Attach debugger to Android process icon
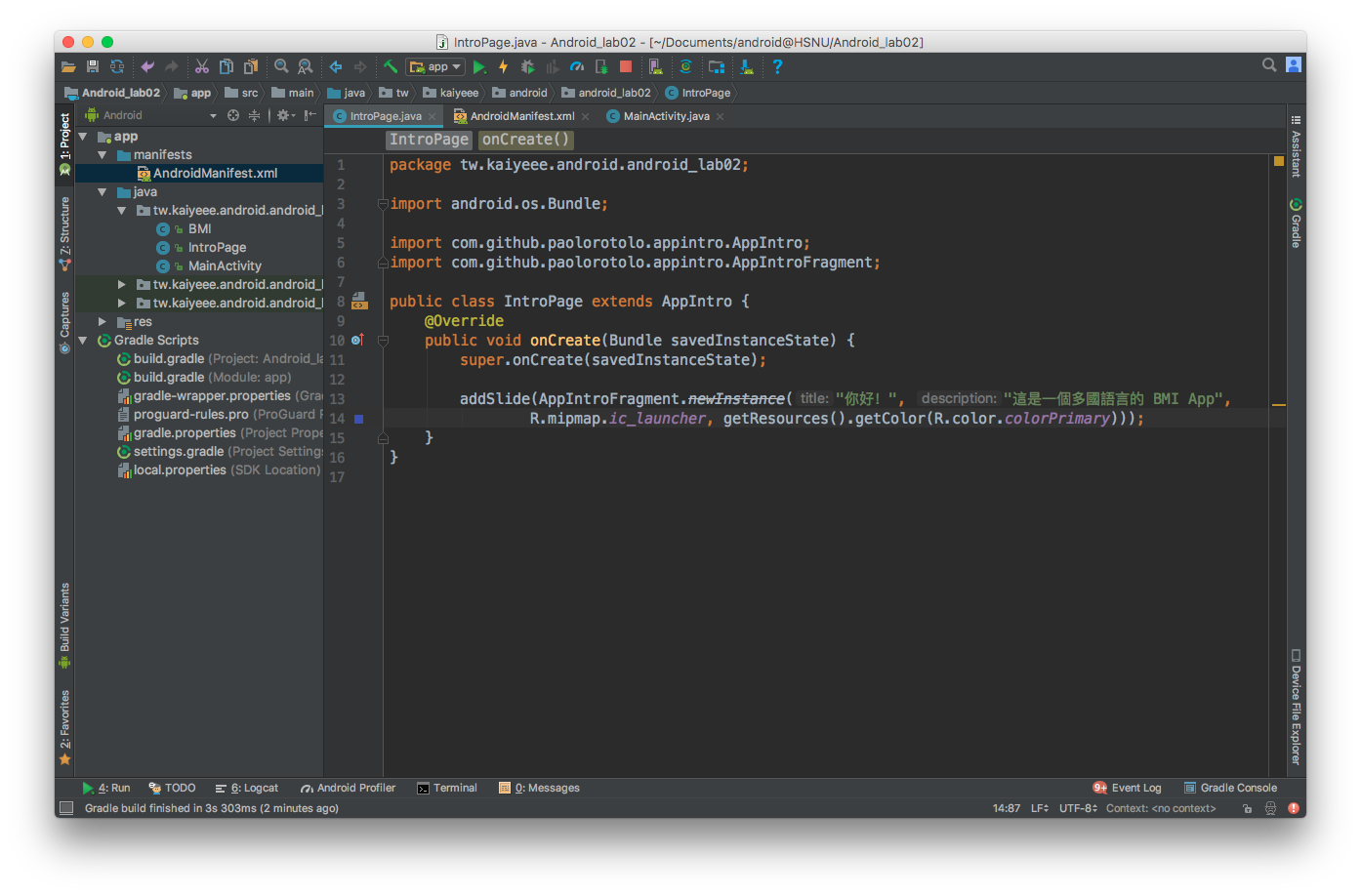This screenshot has width=1361, height=896. (601, 67)
